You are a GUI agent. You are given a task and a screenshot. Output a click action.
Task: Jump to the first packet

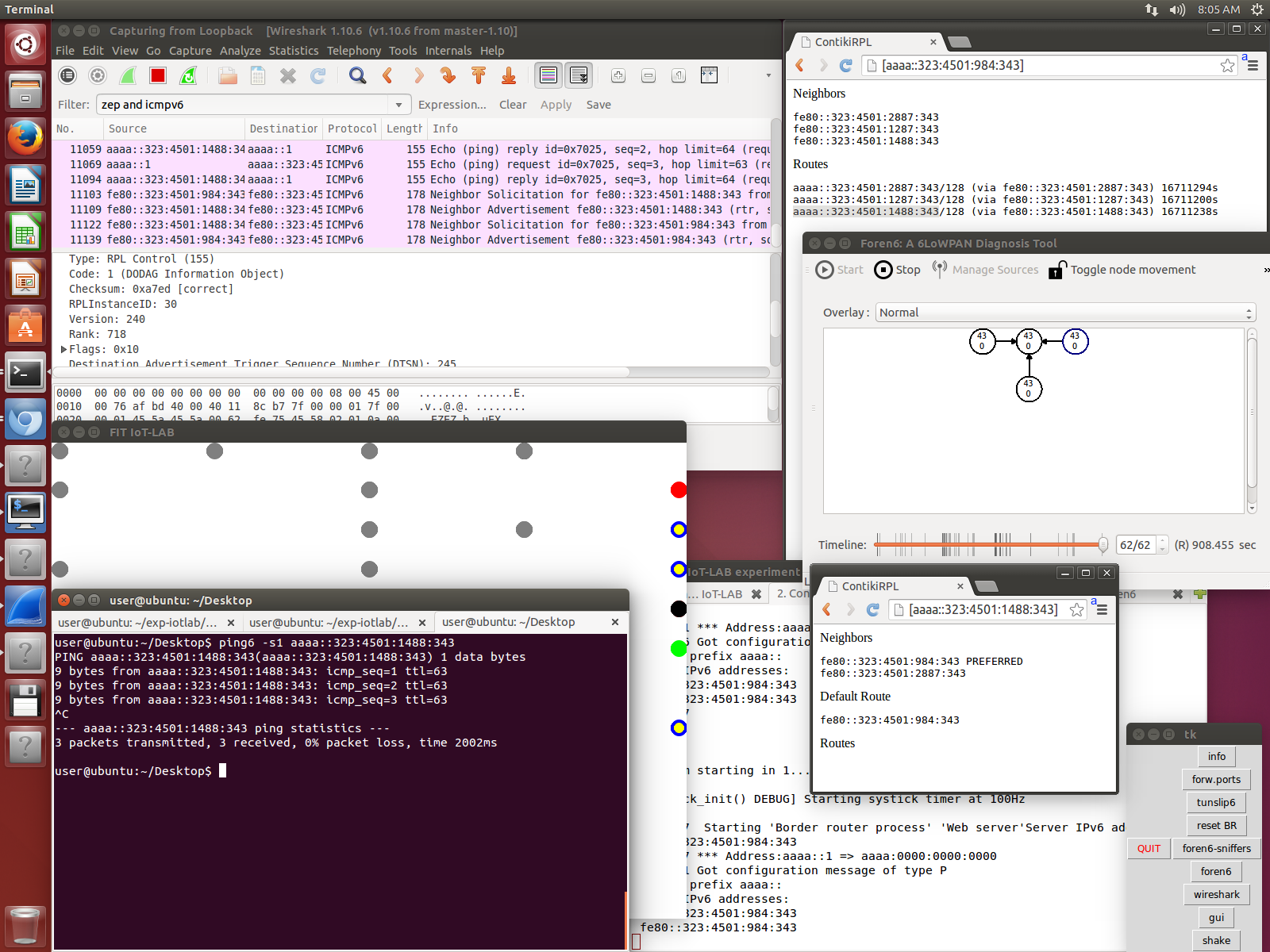[479, 75]
